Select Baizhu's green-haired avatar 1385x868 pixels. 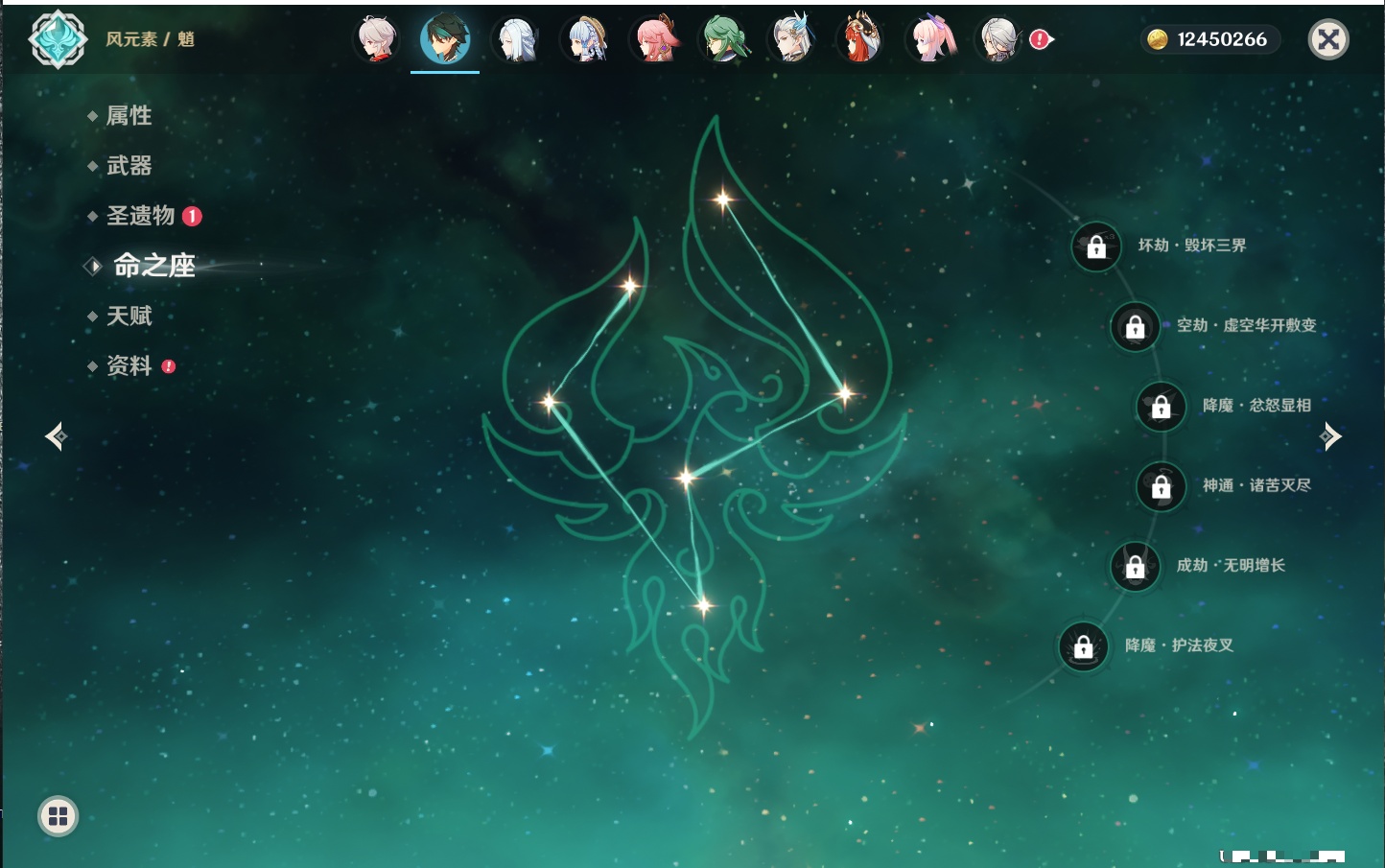[723, 40]
